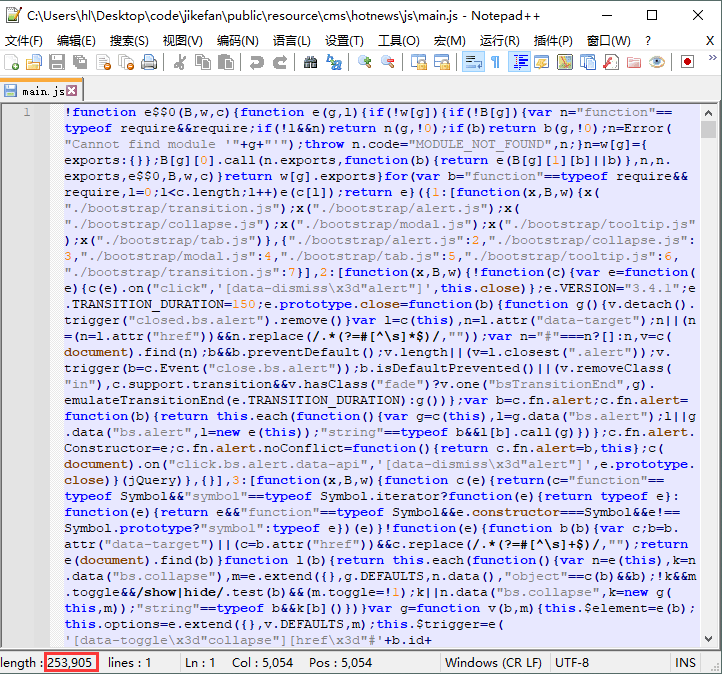This screenshot has width=722, height=674.
Task: Open the ? help menu
Action: click(648, 41)
